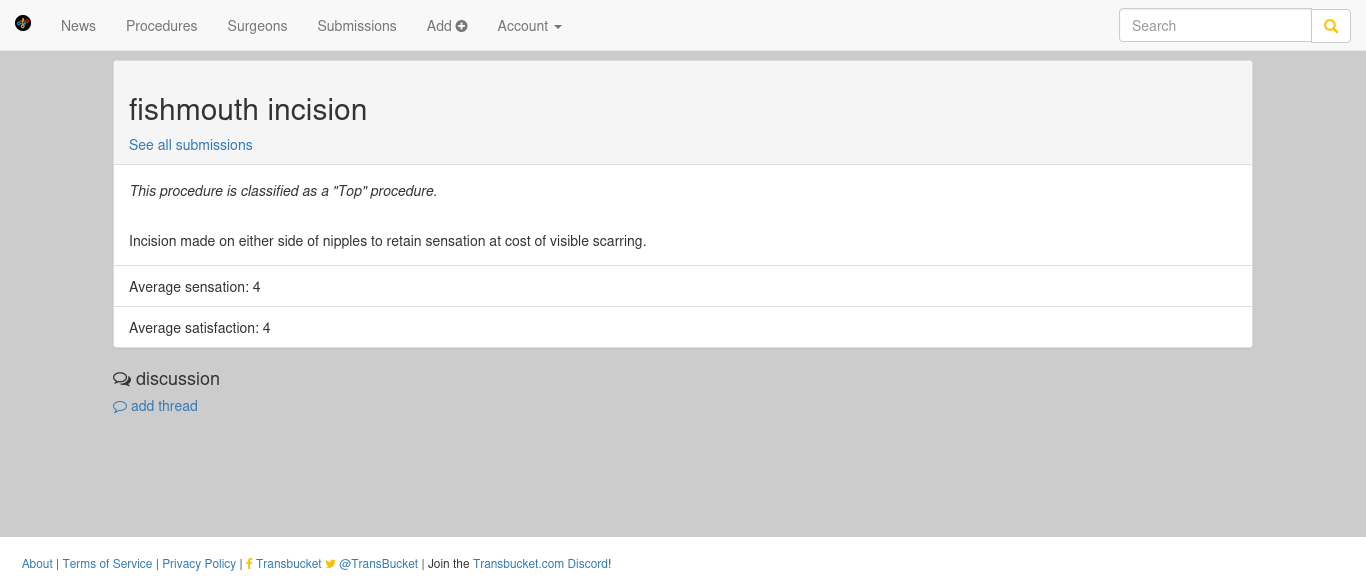The height and width of the screenshot is (587, 1366).
Task: Open the Transbucket.com Discord link
Action: 540,564
